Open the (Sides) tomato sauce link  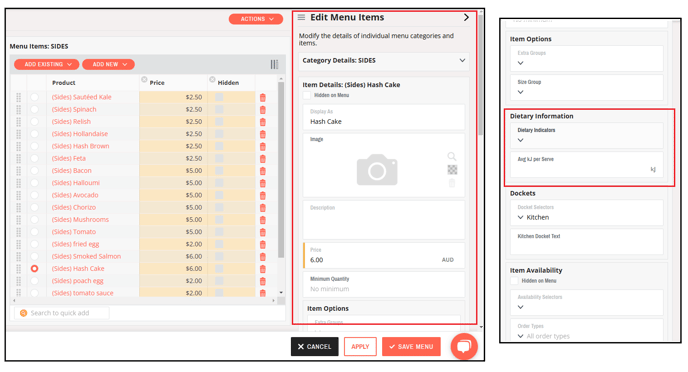(x=82, y=293)
